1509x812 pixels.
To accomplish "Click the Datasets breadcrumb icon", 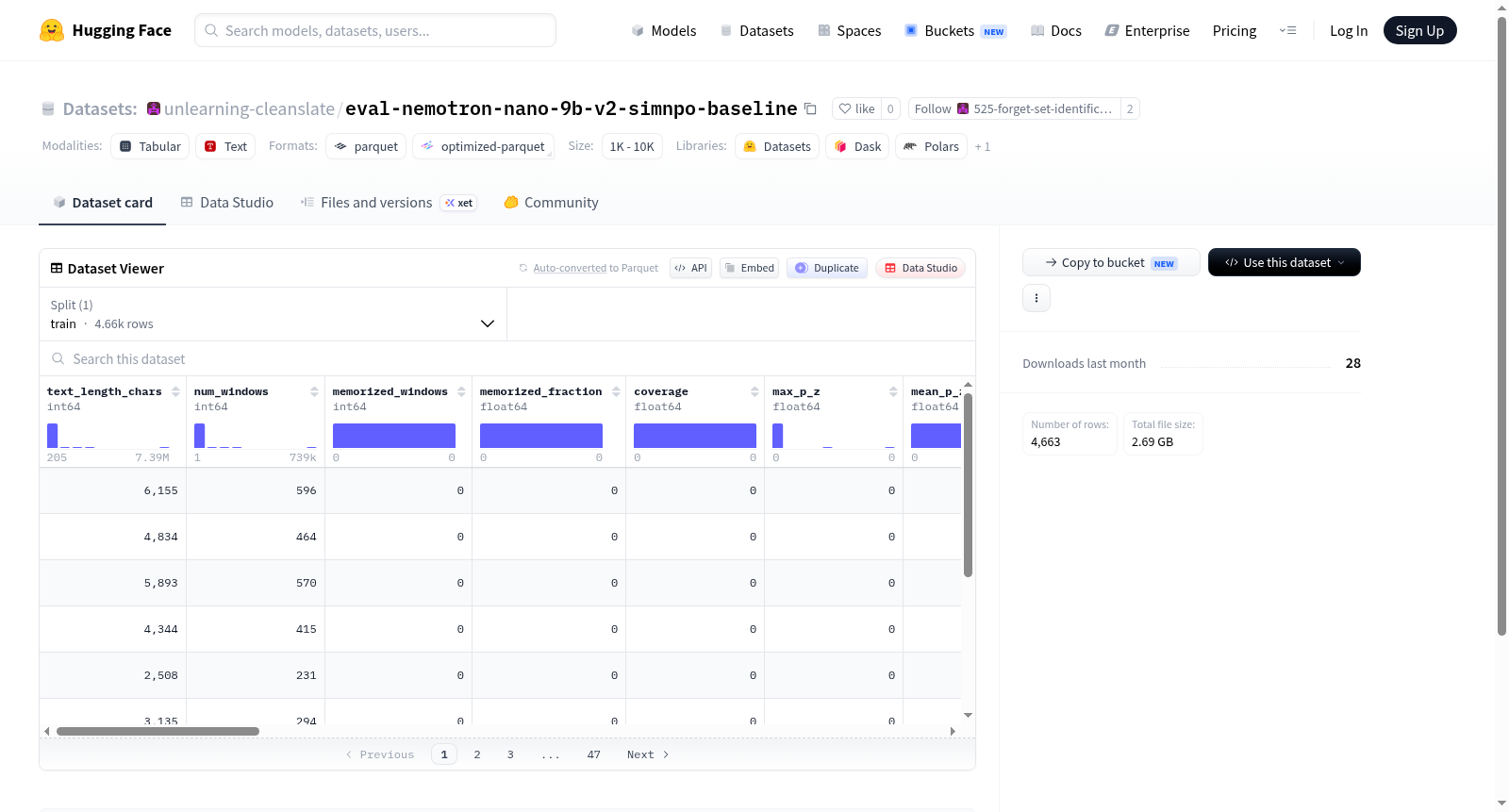I will click(x=48, y=108).
